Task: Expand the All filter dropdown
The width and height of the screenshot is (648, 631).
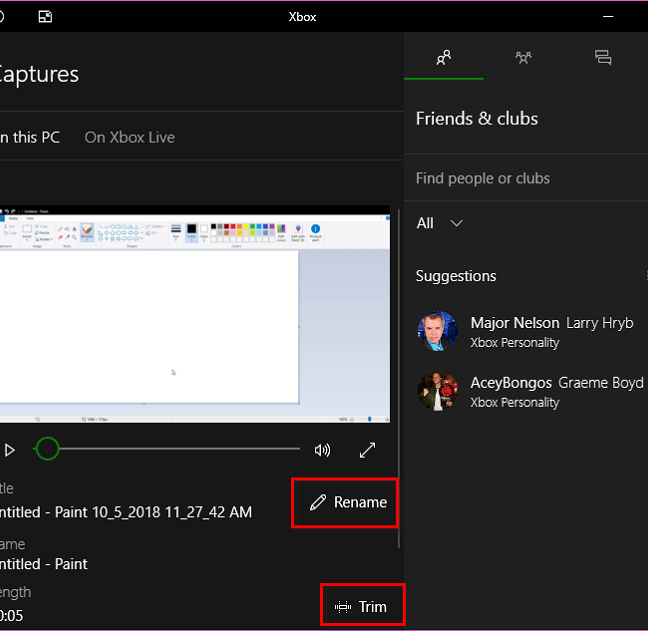Action: pyautogui.click(x=439, y=223)
